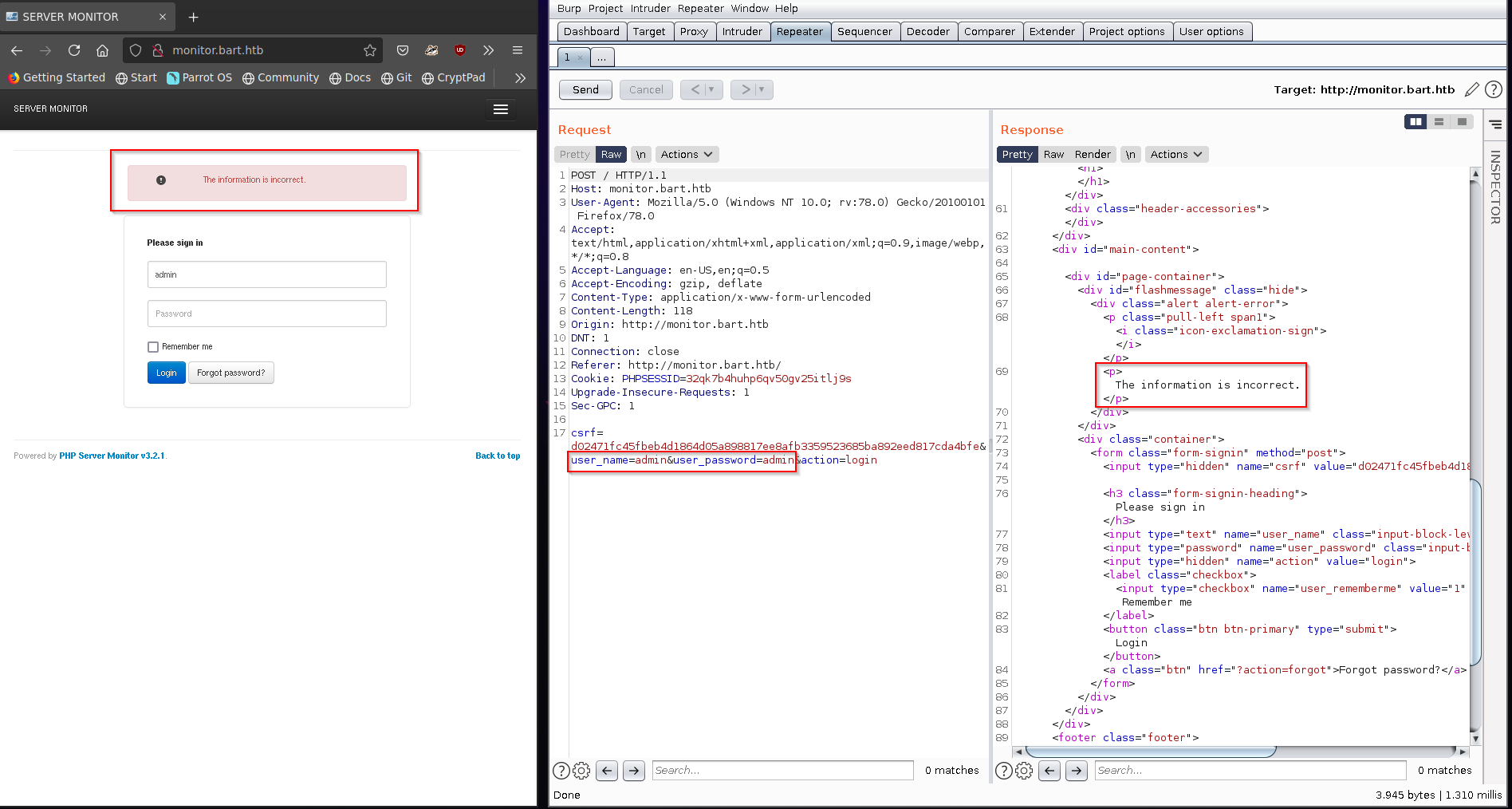The height and width of the screenshot is (809, 1512).
Task: Show more Firefox toolbar extensions chevron
Action: click(x=488, y=50)
